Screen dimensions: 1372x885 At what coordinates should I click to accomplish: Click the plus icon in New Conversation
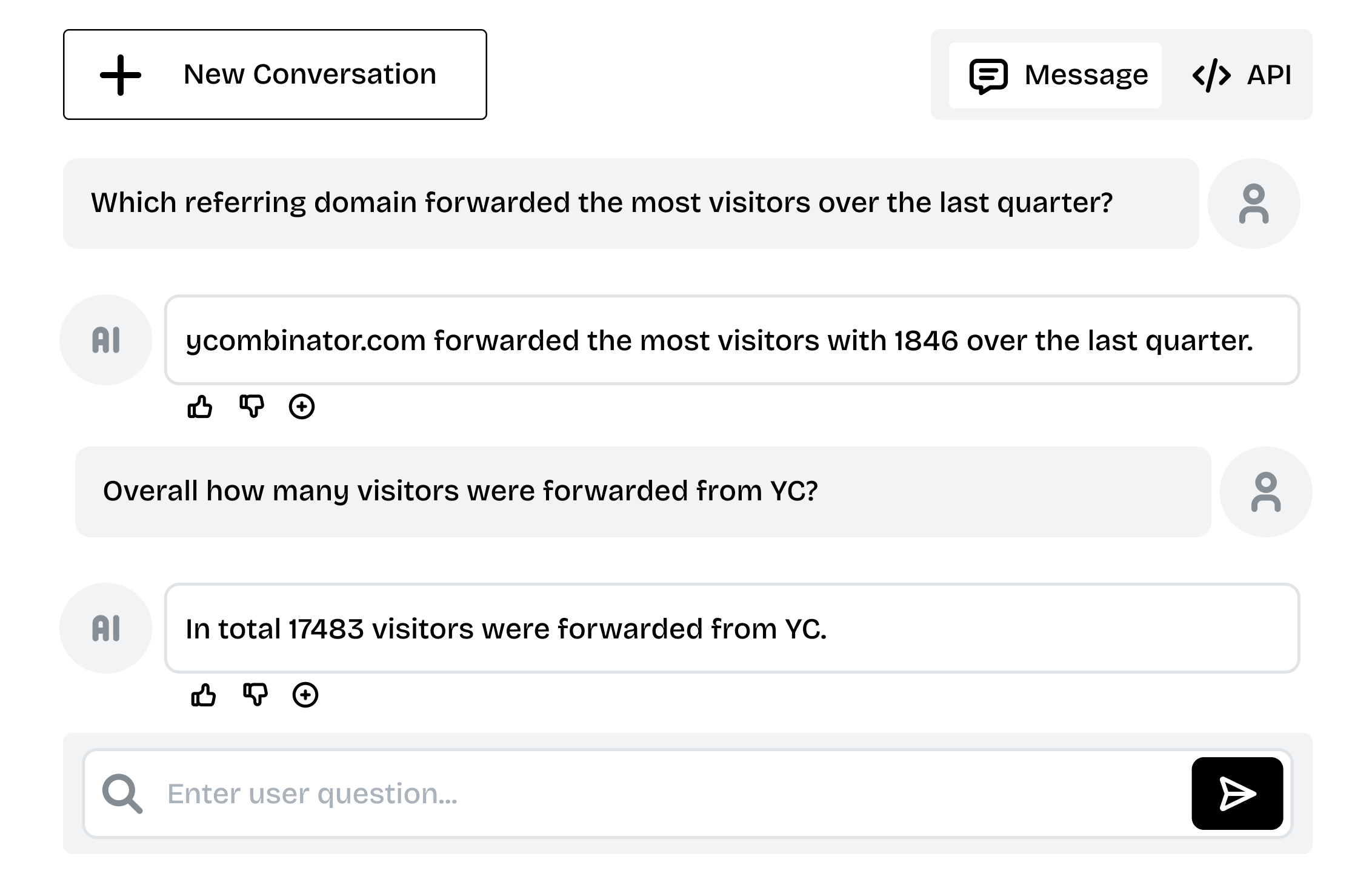[x=120, y=75]
